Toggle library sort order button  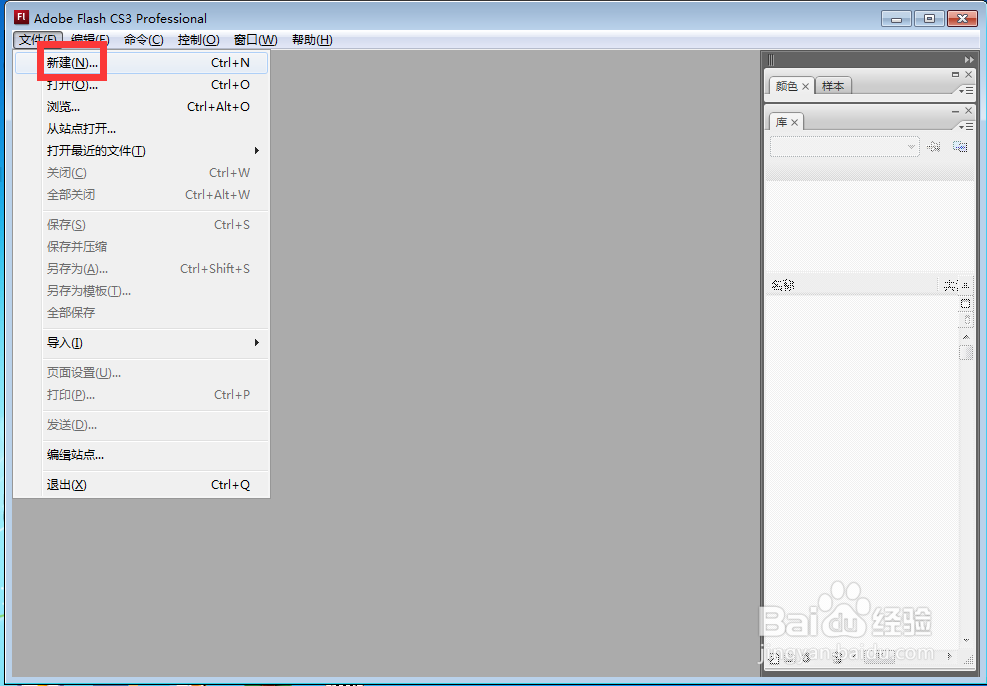pyautogui.click(x=966, y=286)
